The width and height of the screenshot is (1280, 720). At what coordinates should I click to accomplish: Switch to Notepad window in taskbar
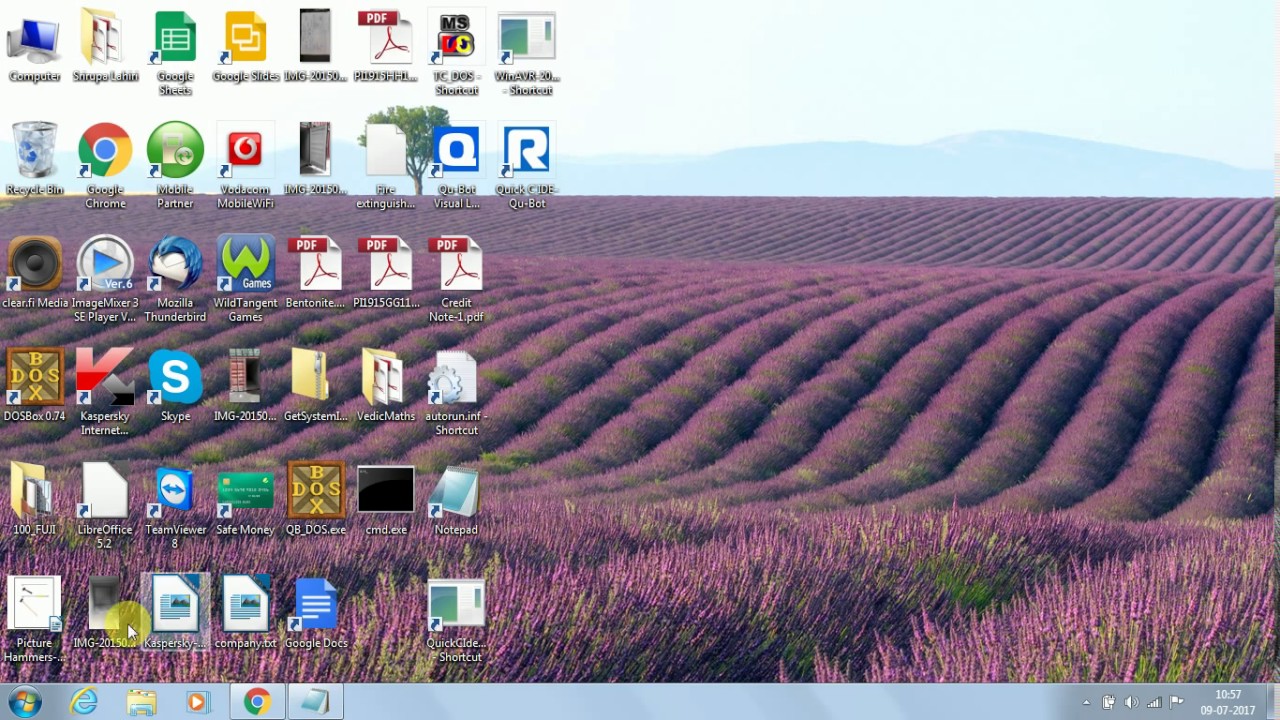pyautogui.click(x=315, y=702)
